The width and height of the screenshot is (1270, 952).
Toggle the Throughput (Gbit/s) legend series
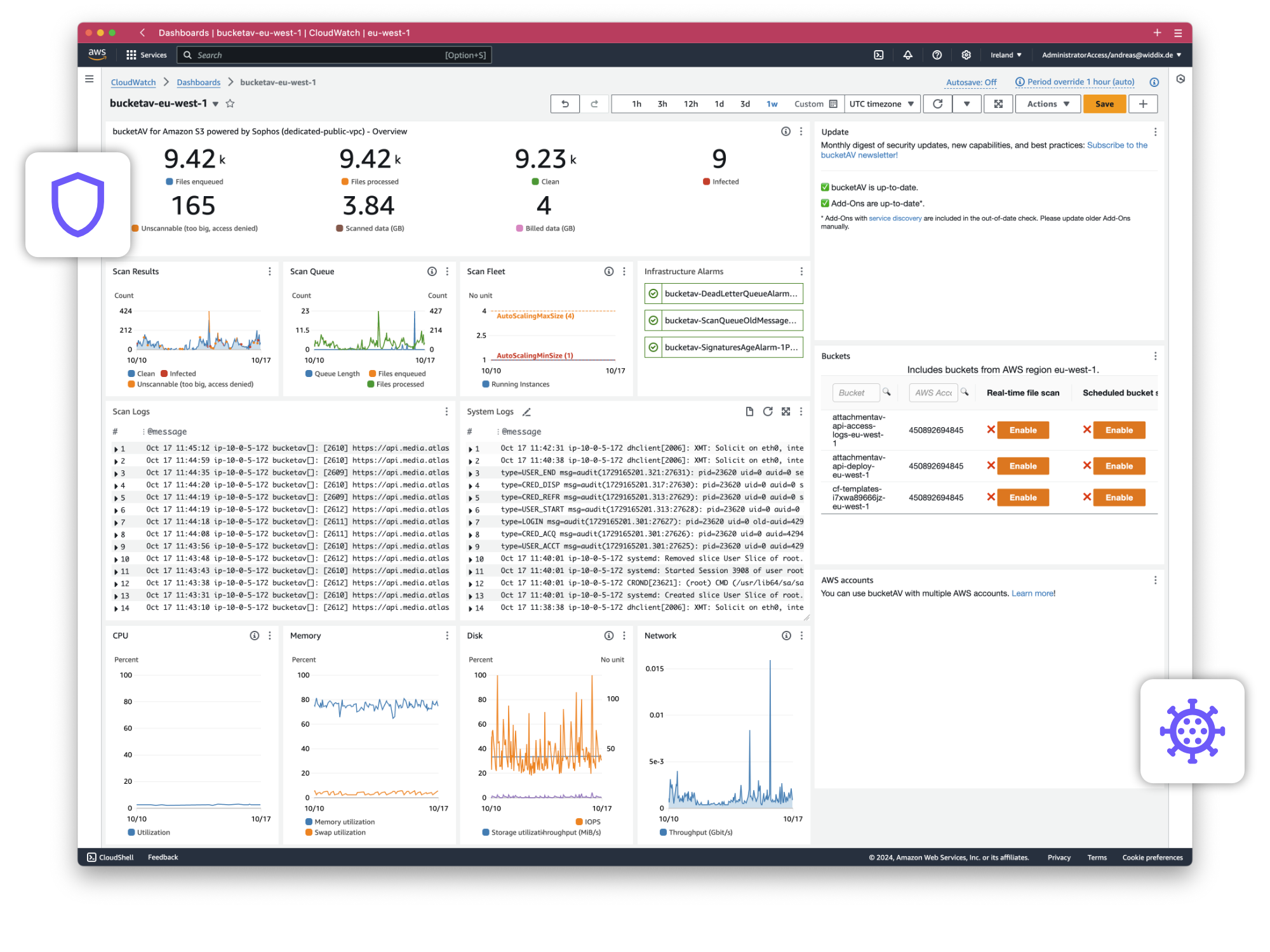coord(696,833)
